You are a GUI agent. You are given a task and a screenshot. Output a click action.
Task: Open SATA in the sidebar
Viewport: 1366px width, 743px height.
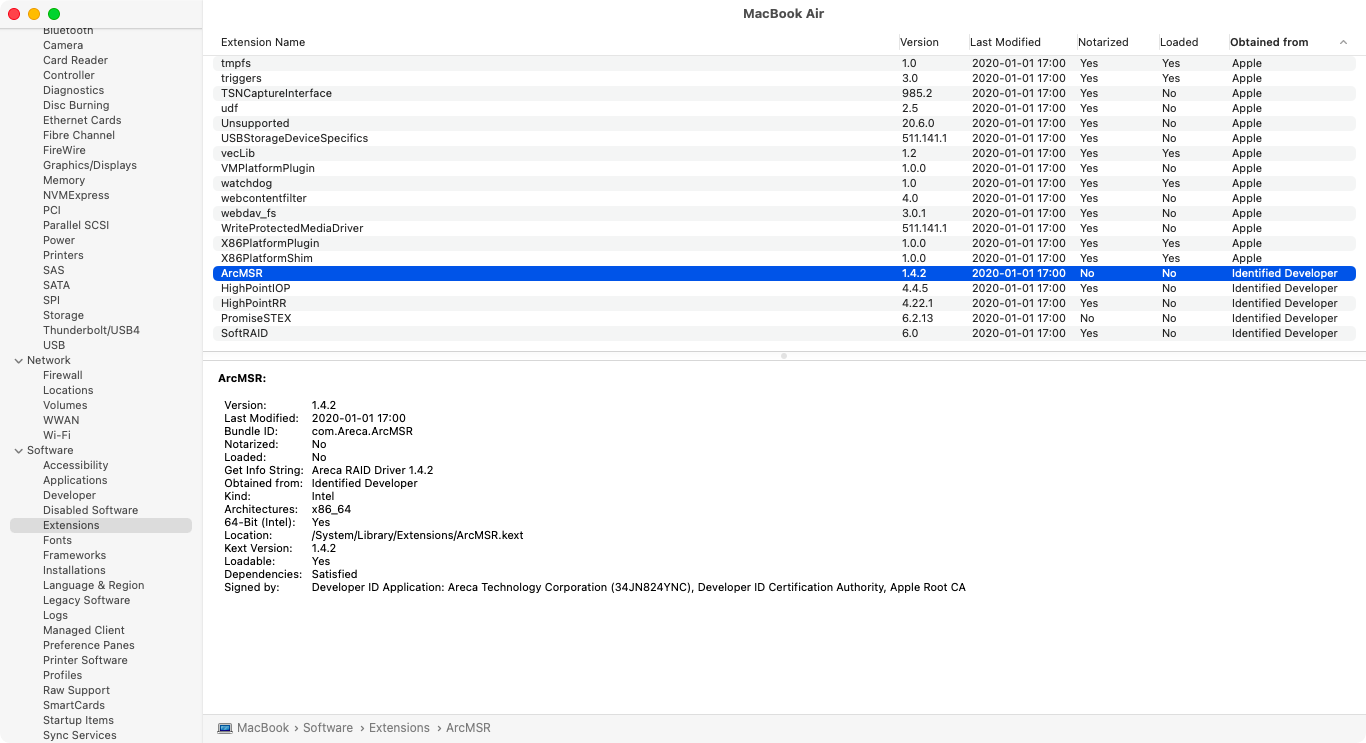pos(56,285)
